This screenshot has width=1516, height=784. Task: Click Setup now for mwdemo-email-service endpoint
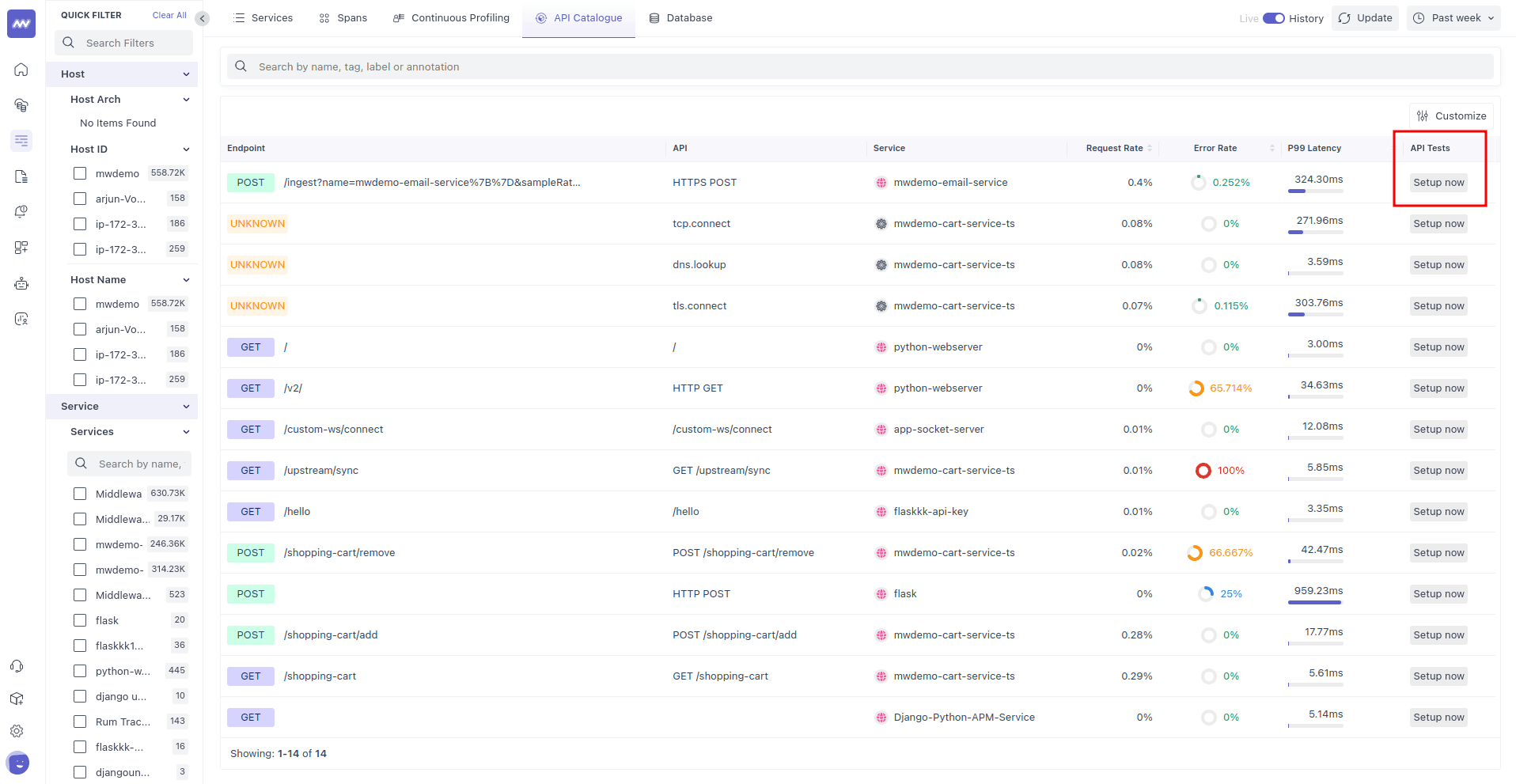(1438, 183)
